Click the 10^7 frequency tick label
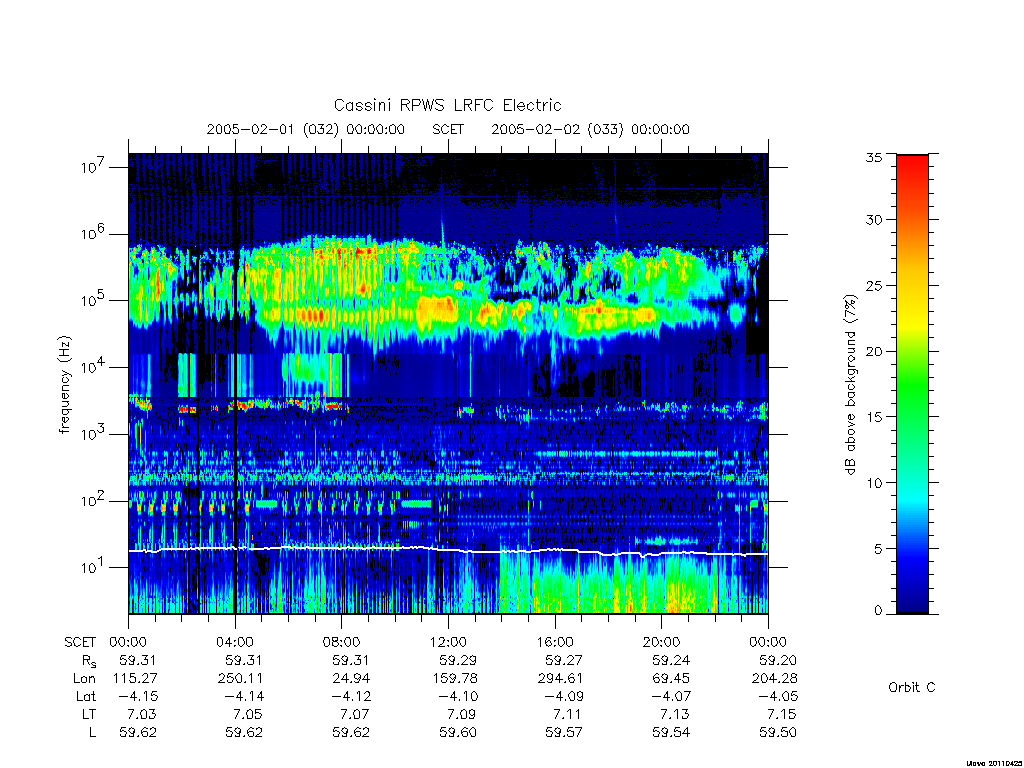1024x768 pixels. (x=93, y=167)
